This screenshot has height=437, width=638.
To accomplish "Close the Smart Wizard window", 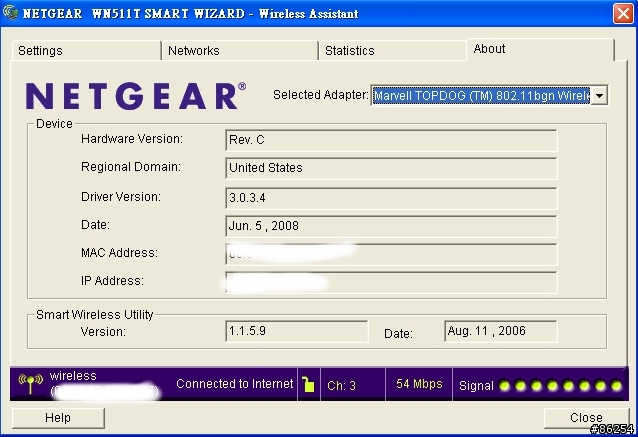I will coord(623,13).
